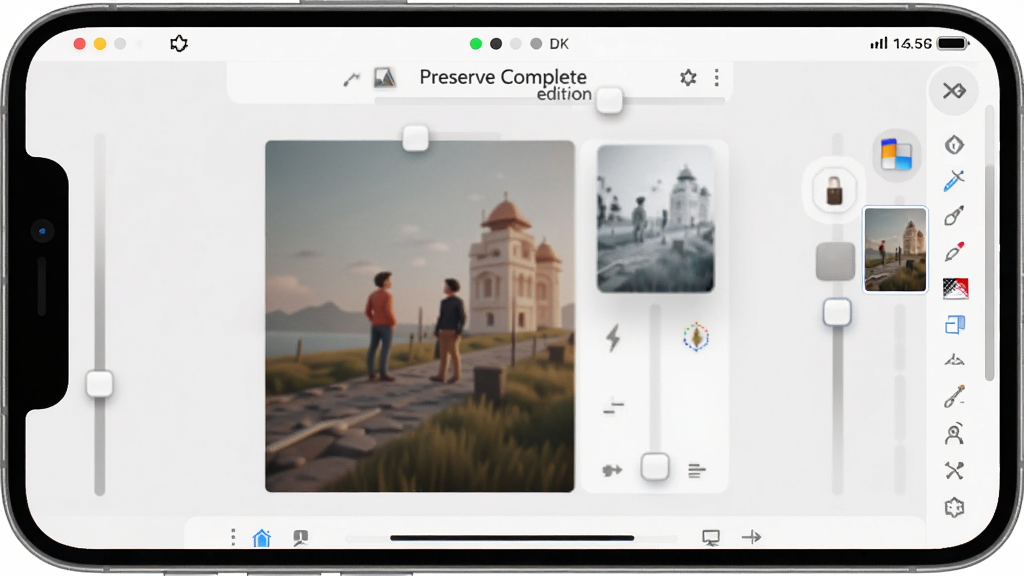This screenshot has width=1024, height=576.
Task: Click the picture icon left of Preserve Complete
Action: click(385, 78)
